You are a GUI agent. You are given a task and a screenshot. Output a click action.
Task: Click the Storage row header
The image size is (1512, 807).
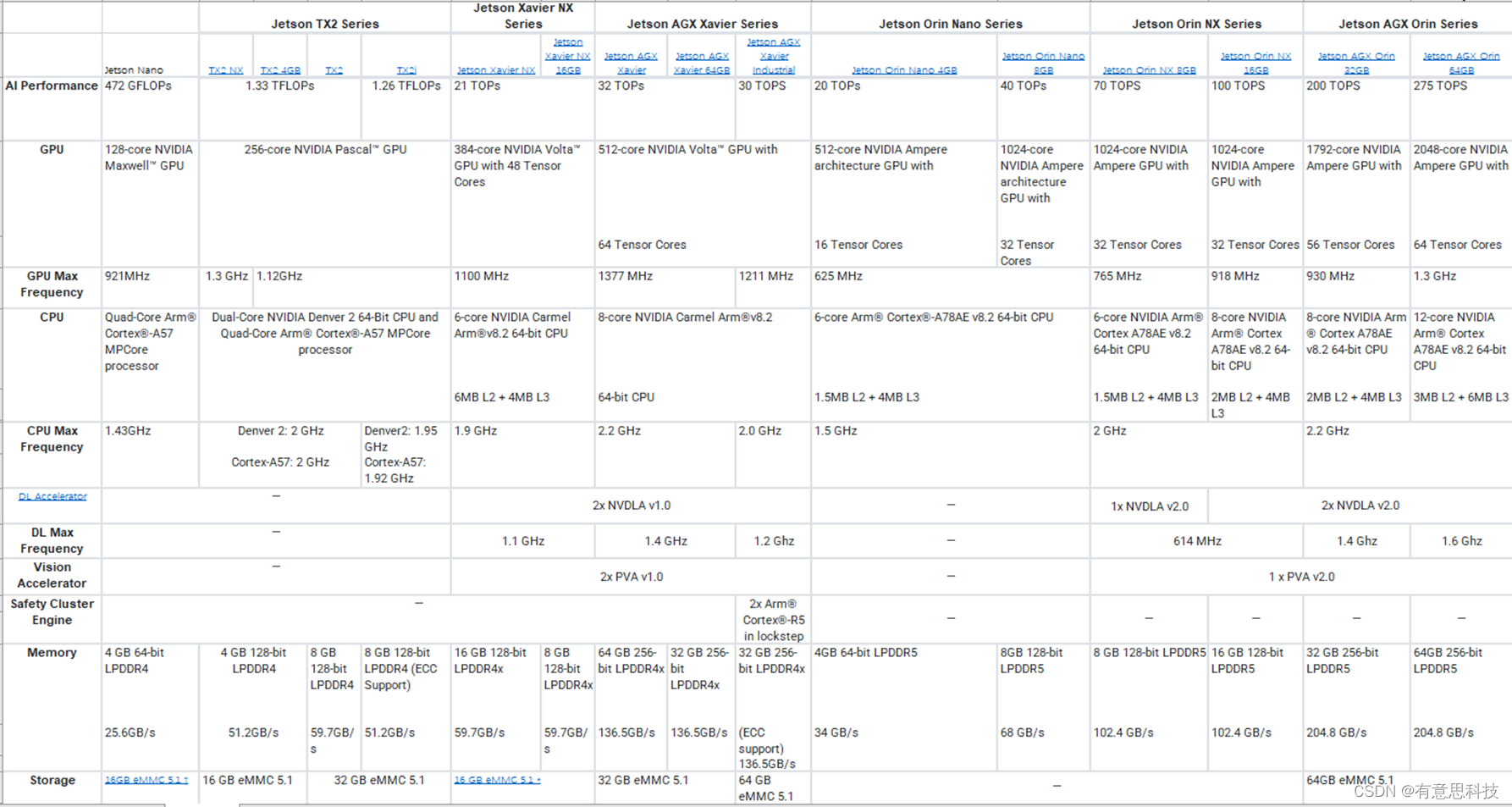(x=52, y=780)
